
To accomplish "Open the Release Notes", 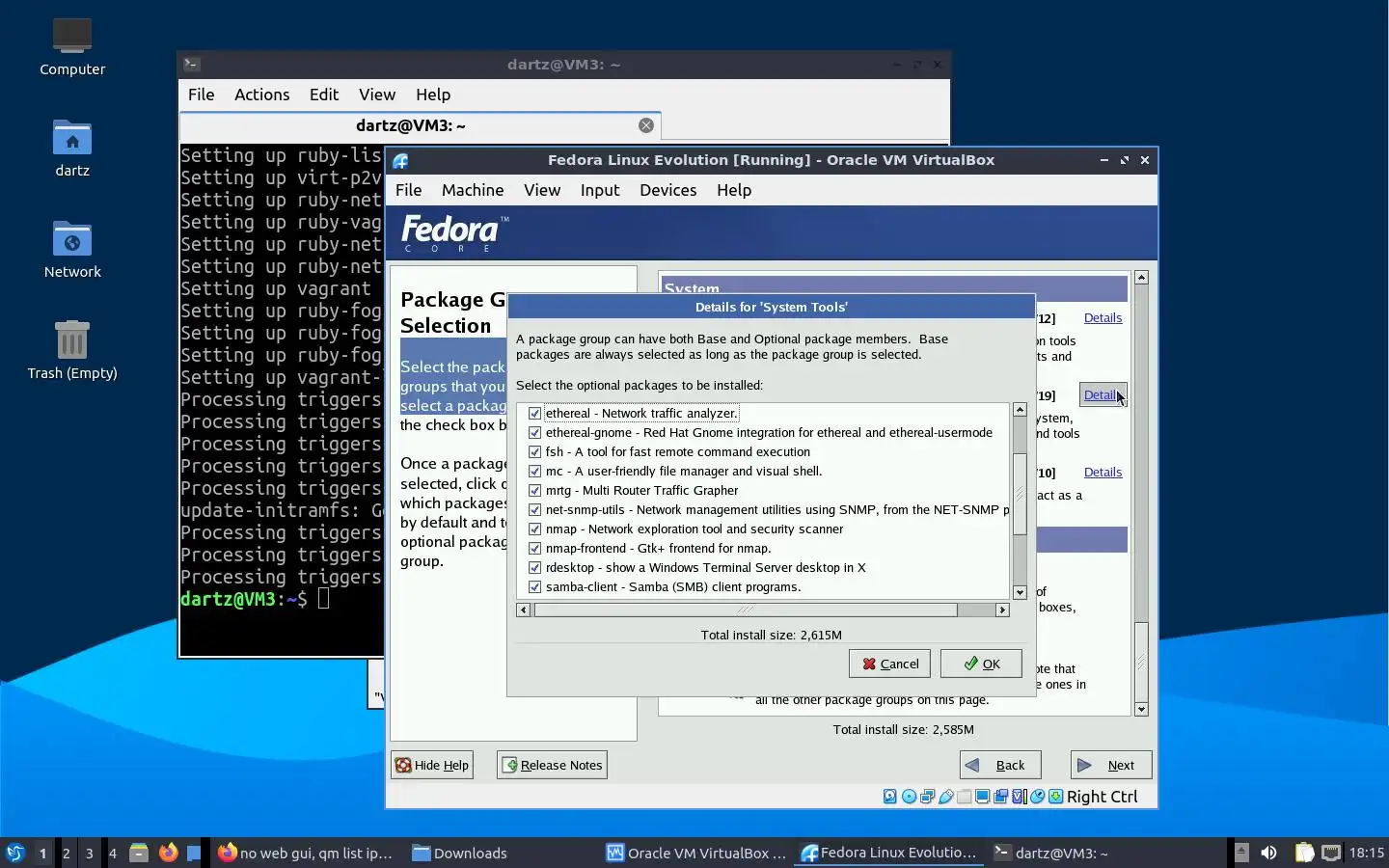I will point(552,765).
